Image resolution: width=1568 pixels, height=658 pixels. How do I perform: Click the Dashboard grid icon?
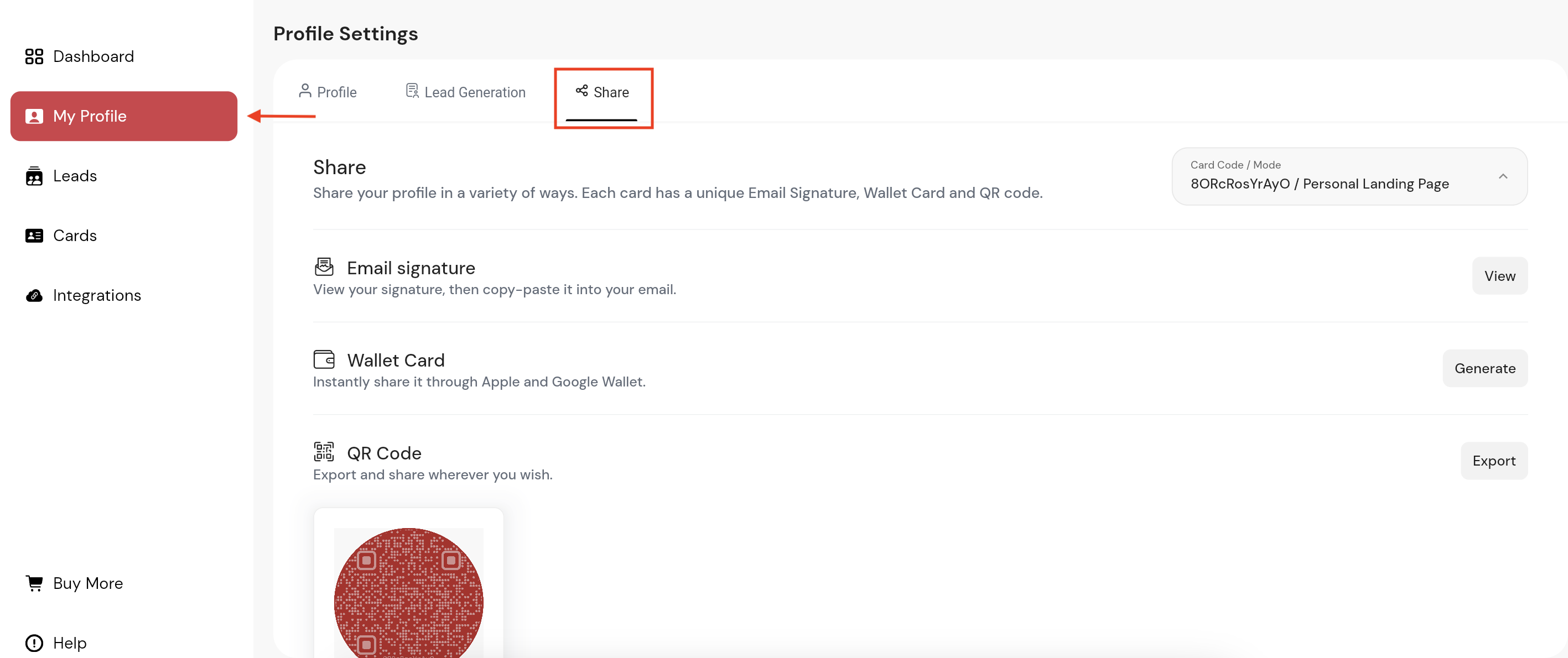tap(34, 56)
